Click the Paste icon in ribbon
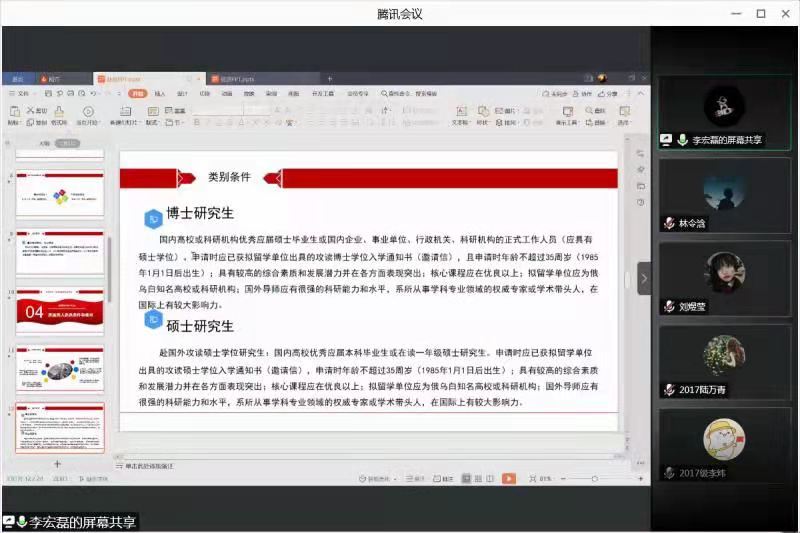The width and height of the screenshot is (800, 533). pos(14,113)
